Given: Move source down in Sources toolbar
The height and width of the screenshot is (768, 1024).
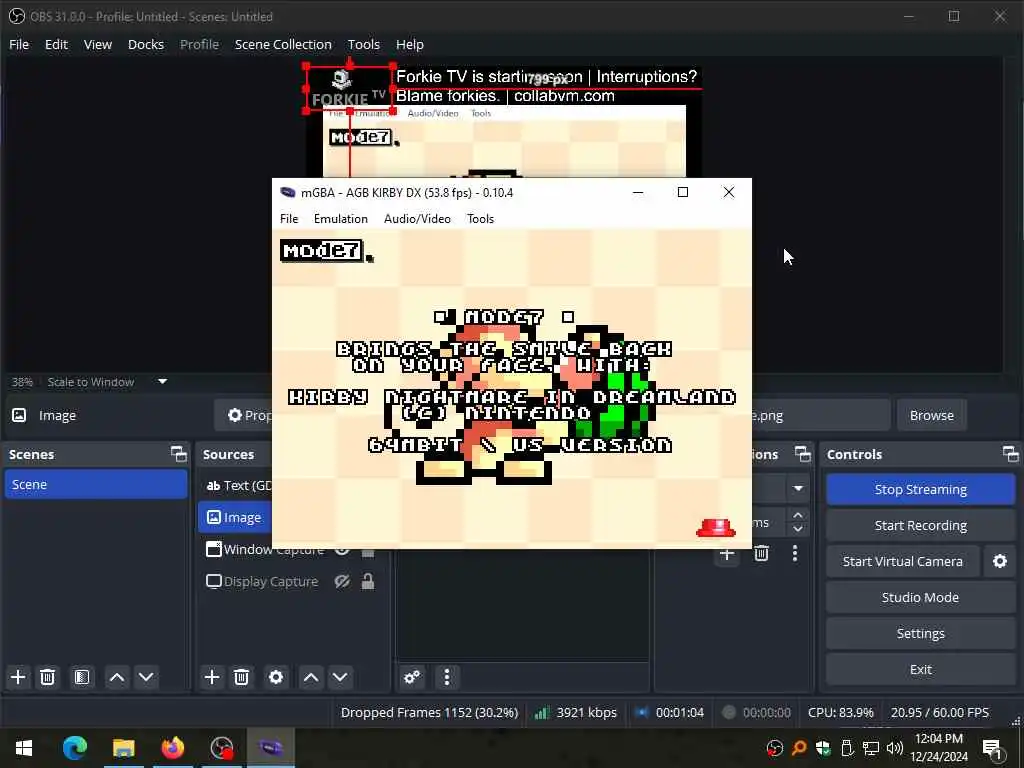Looking at the screenshot, I should [340, 677].
